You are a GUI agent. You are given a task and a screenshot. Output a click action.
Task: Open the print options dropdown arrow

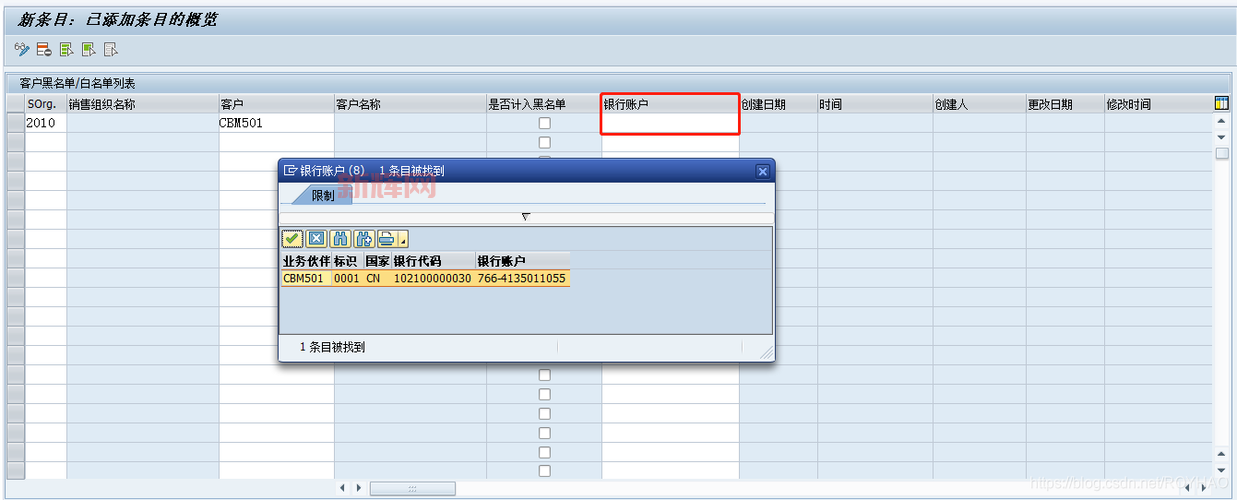(403, 240)
